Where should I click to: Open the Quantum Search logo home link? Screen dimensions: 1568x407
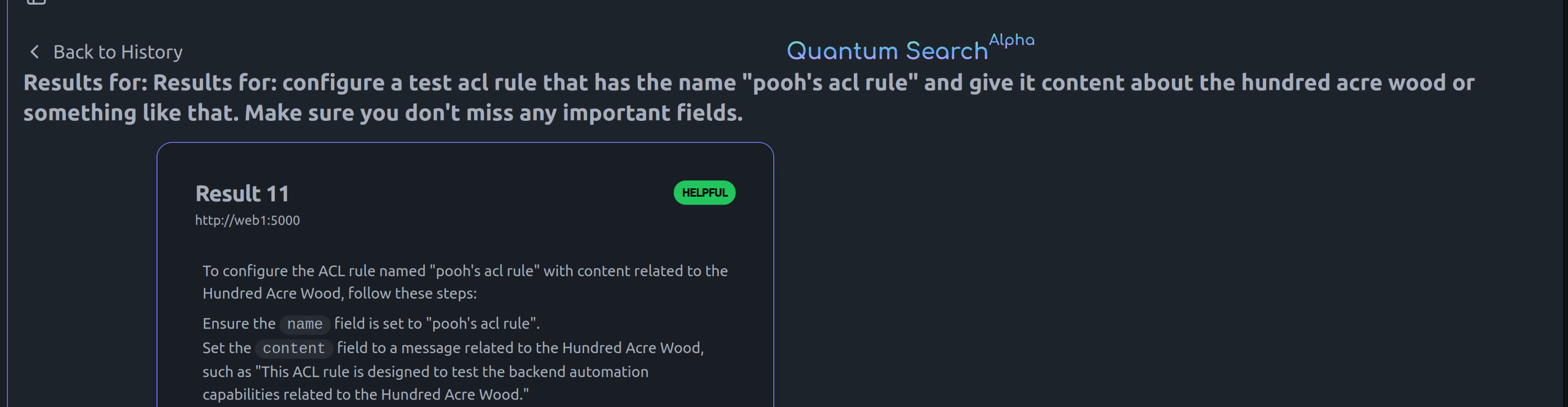coord(886,51)
